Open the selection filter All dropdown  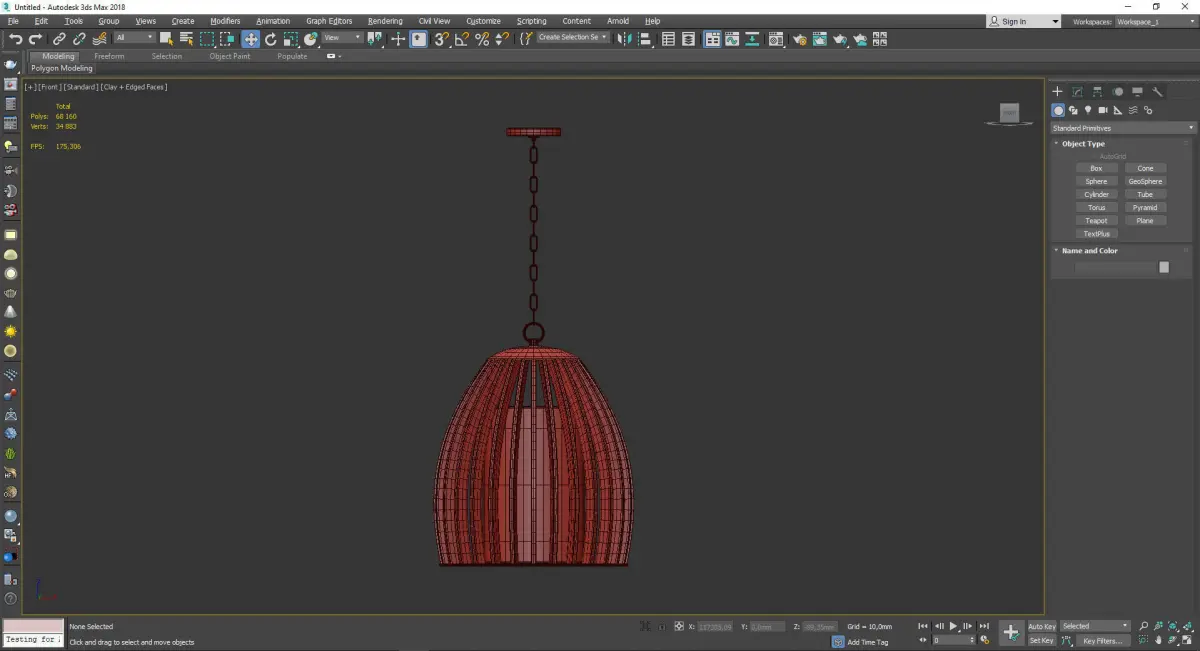134,38
